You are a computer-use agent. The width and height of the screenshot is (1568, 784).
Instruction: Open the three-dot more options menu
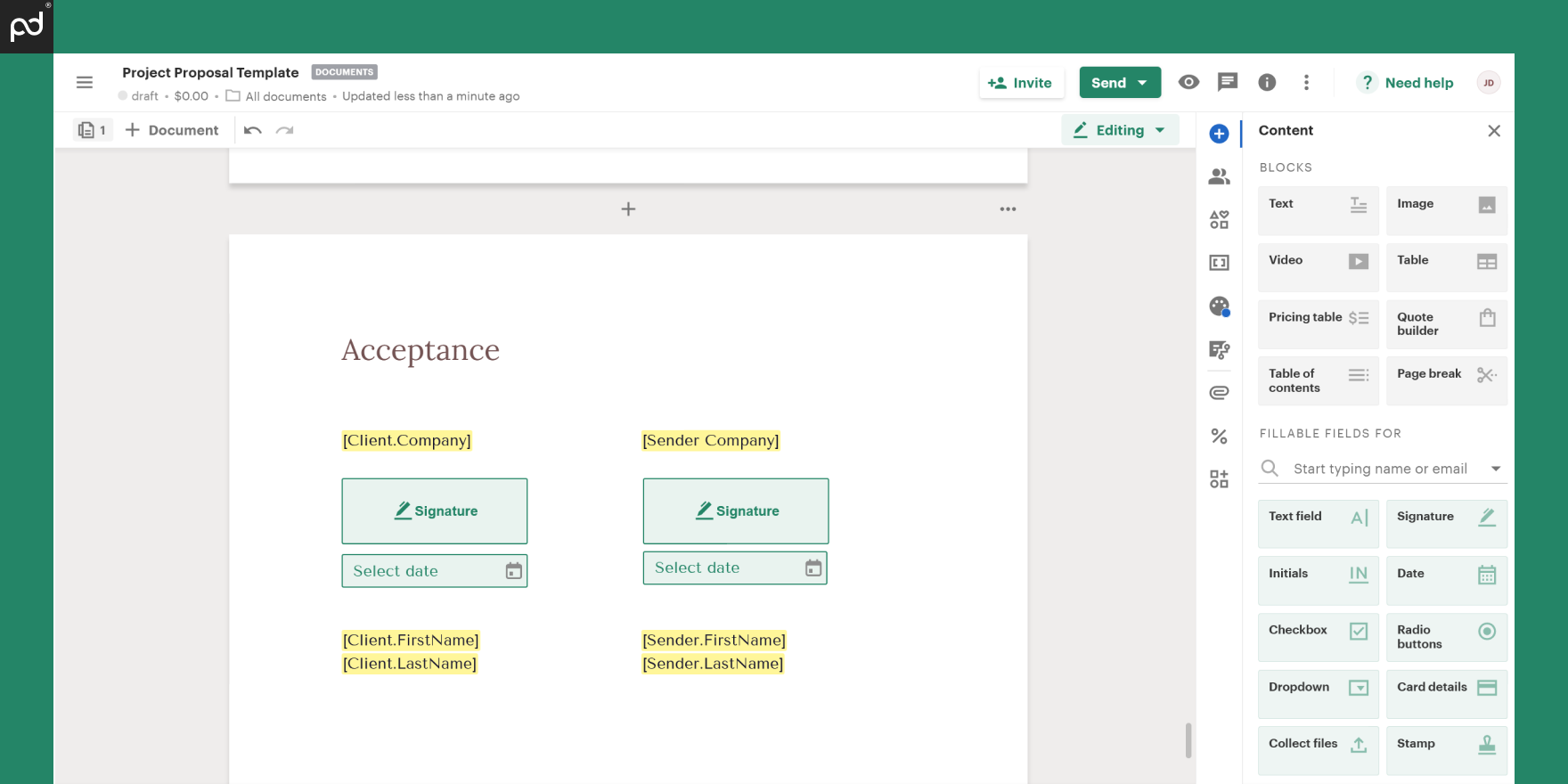tap(1306, 83)
